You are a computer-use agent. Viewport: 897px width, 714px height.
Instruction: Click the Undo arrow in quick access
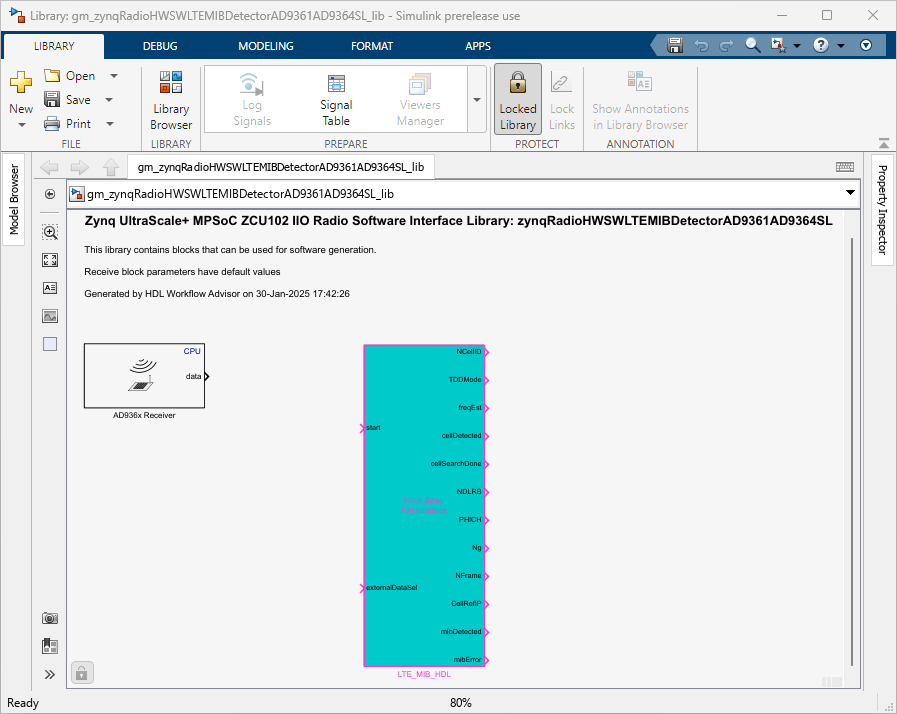point(701,46)
